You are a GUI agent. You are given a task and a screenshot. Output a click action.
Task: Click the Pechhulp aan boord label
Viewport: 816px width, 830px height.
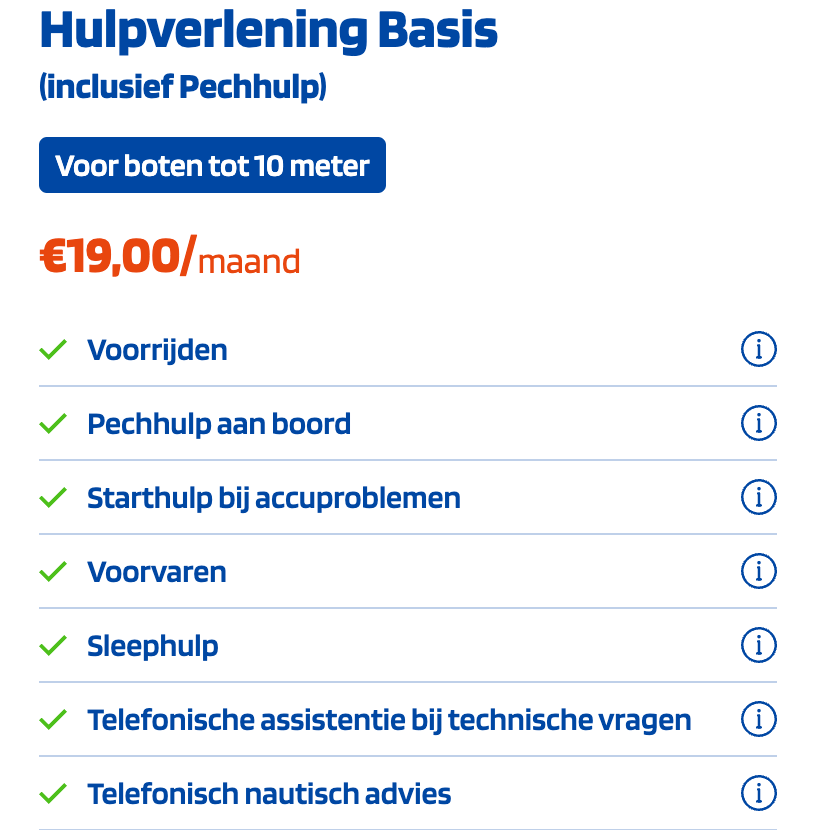pos(219,424)
